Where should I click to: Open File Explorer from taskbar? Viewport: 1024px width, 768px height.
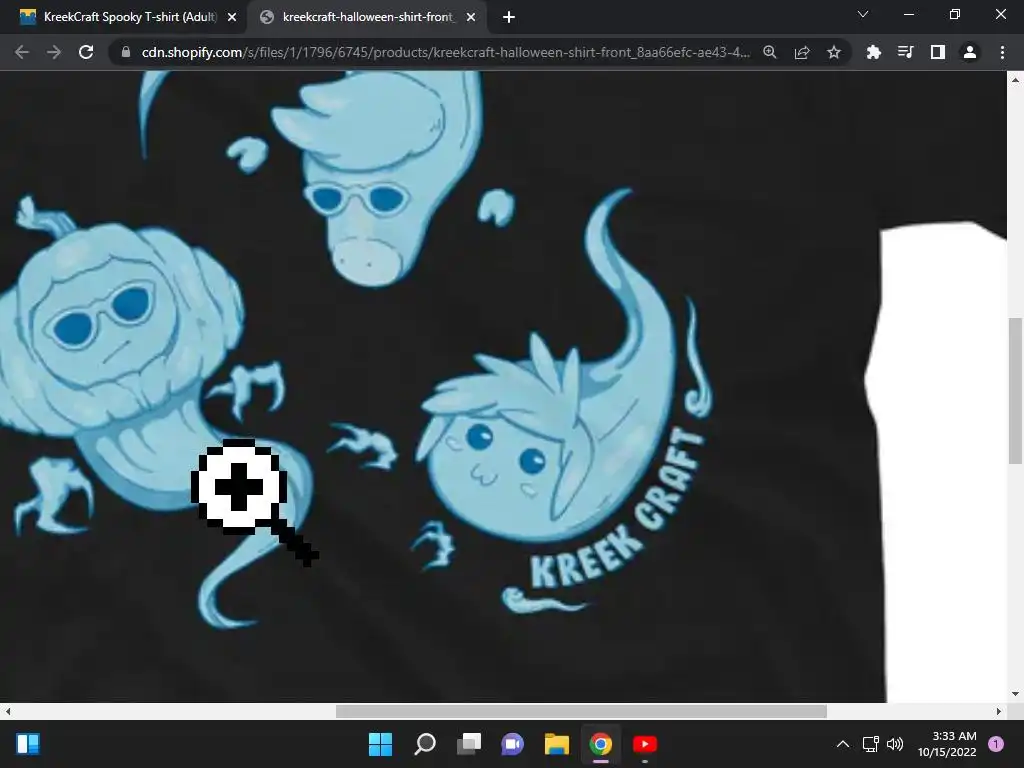pyautogui.click(x=557, y=744)
